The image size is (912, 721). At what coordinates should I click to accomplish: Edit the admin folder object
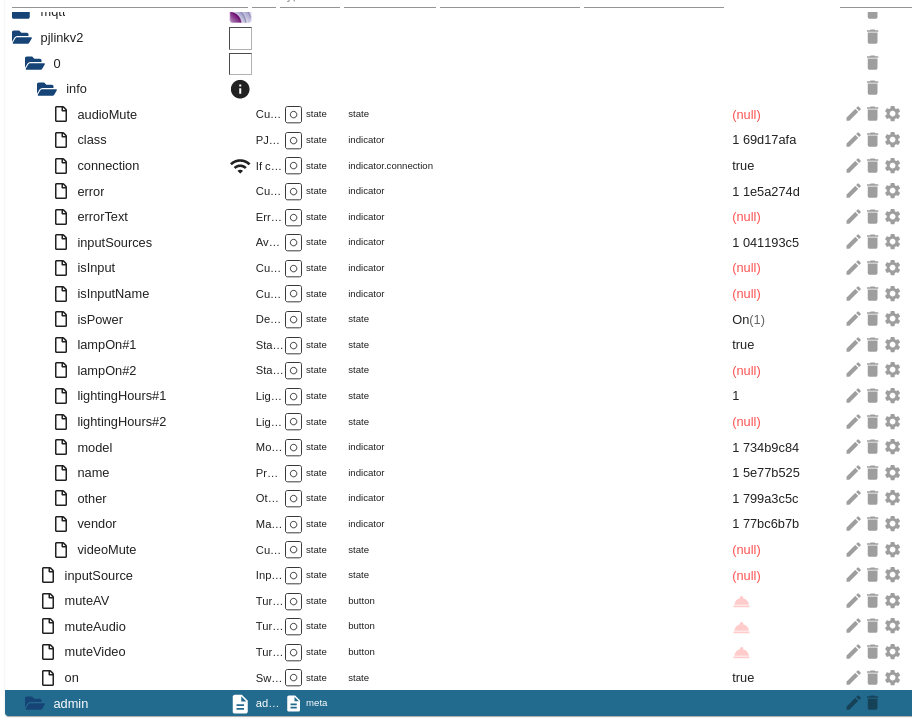coord(853,703)
